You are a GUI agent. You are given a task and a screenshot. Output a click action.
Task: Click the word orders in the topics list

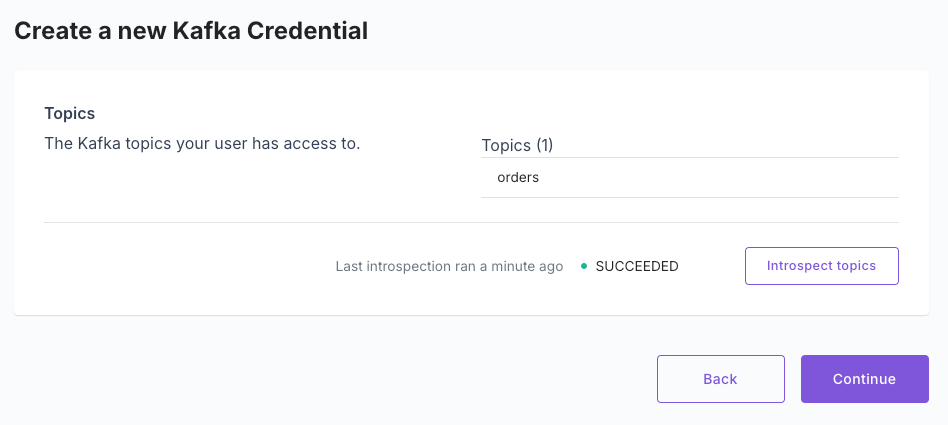[518, 178]
